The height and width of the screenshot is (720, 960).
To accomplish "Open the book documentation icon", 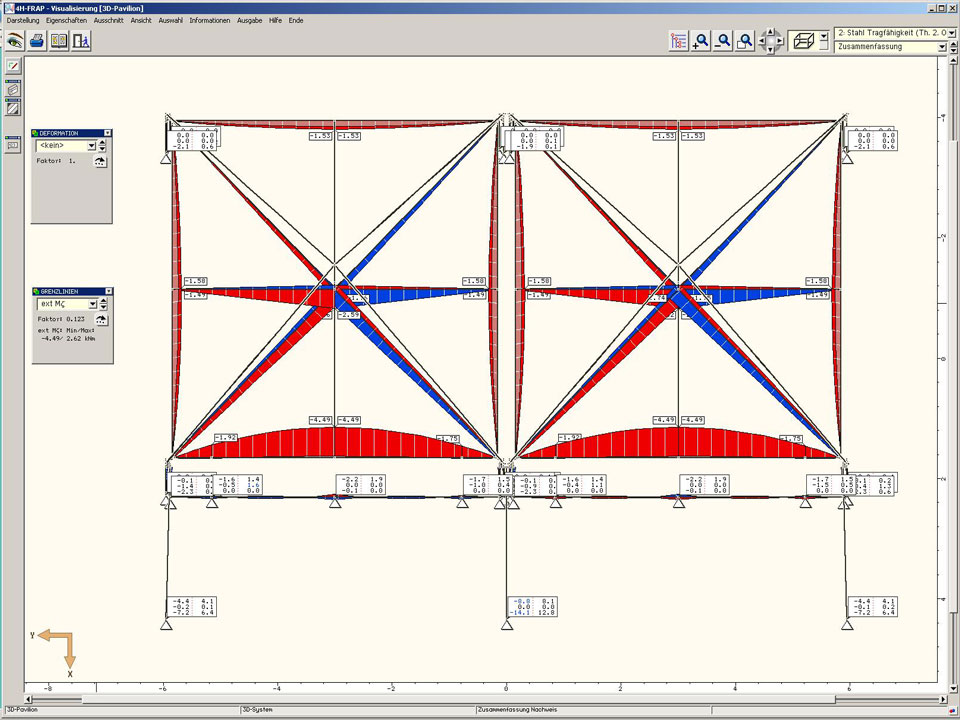I will [x=59, y=41].
